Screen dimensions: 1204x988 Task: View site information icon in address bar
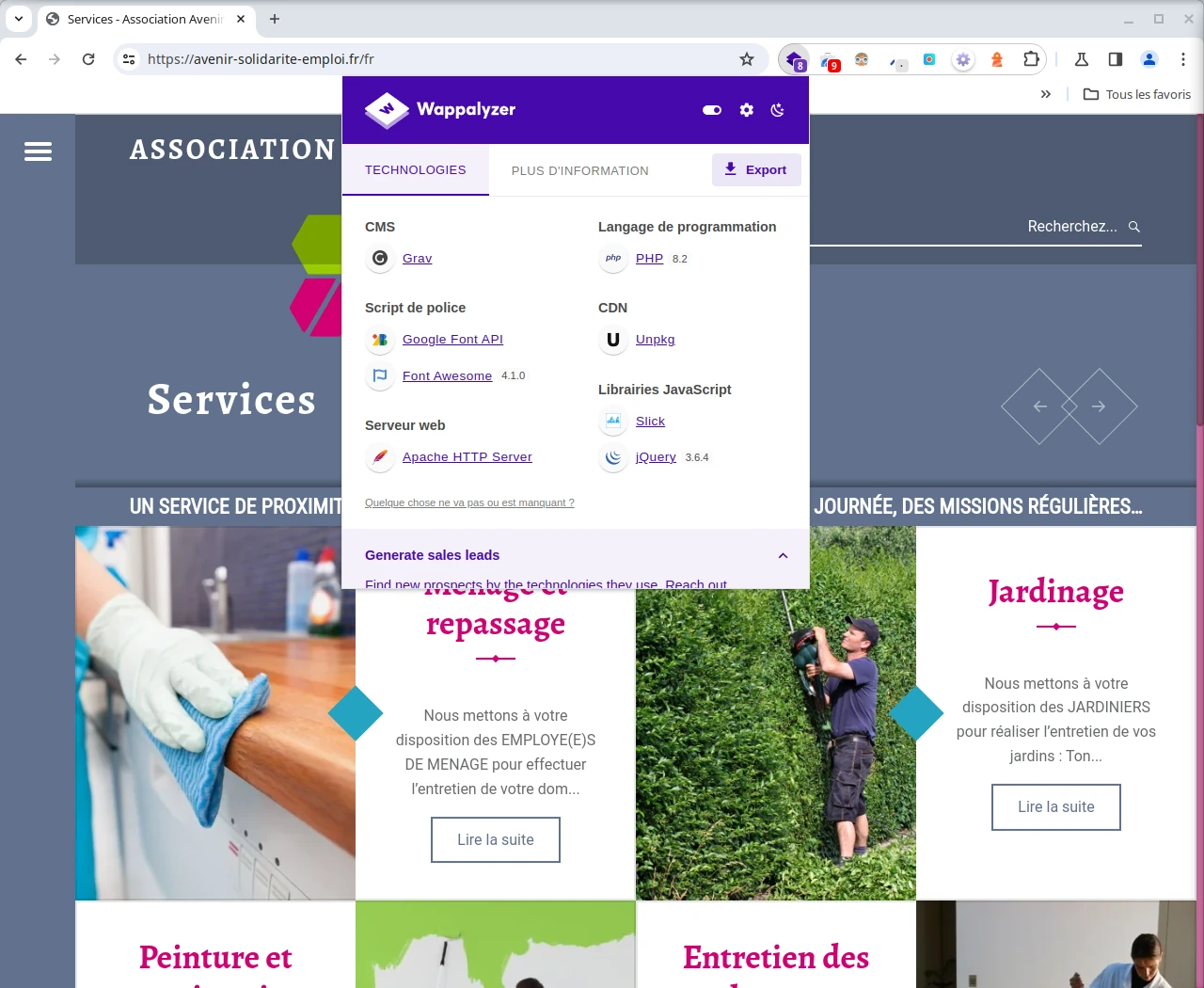pyautogui.click(x=129, y=59)
